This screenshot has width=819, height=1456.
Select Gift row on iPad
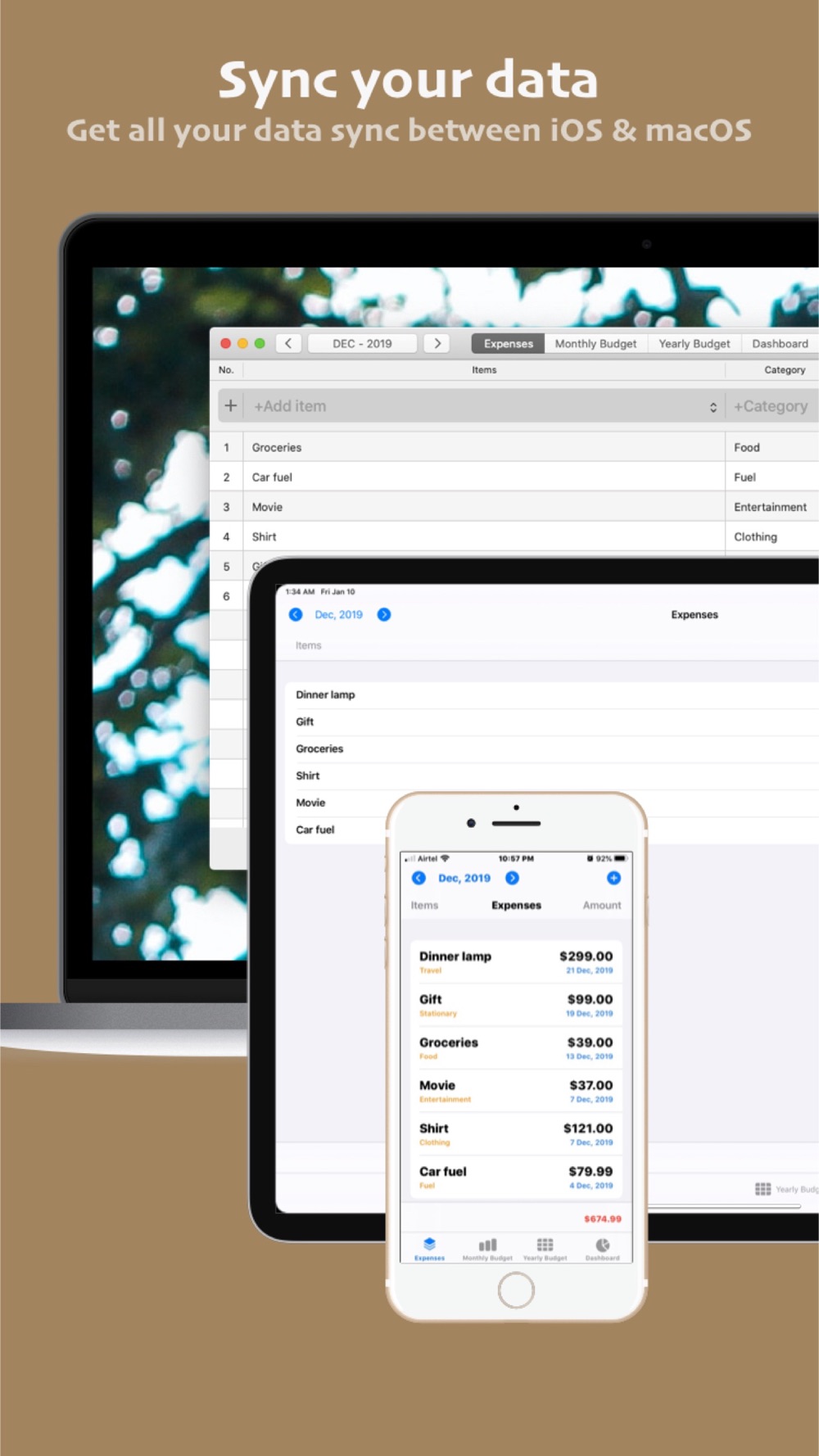(552, 721)
